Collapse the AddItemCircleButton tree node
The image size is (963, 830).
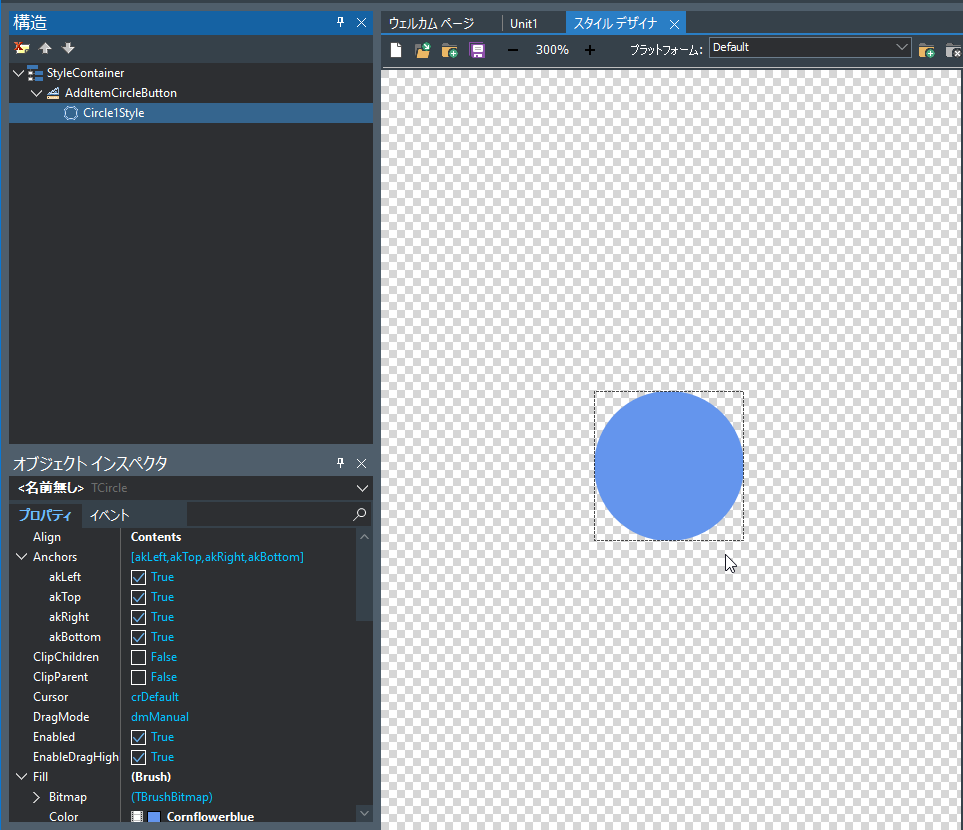click(37, 93)
